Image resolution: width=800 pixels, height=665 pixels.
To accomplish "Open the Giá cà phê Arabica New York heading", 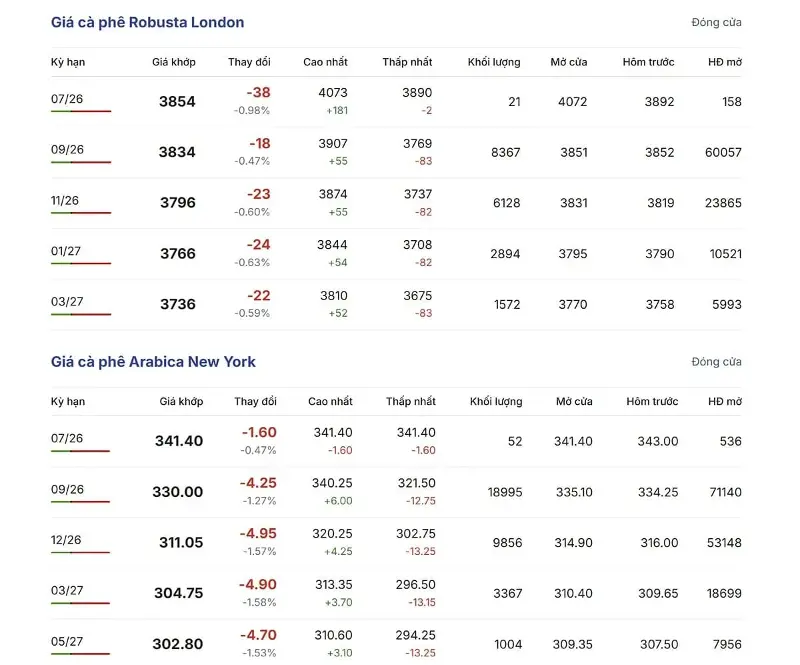I will [x=153, y=362].
